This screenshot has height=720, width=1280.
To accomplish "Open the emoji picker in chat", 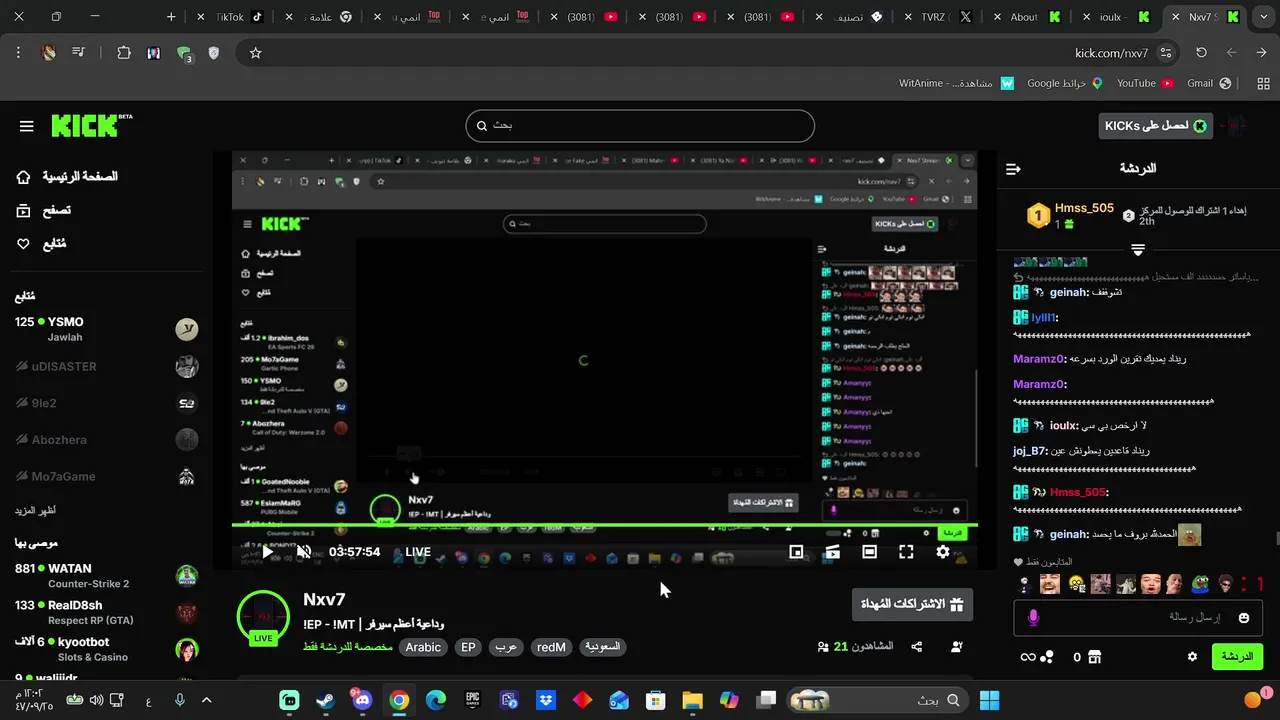I will 1244,618.
